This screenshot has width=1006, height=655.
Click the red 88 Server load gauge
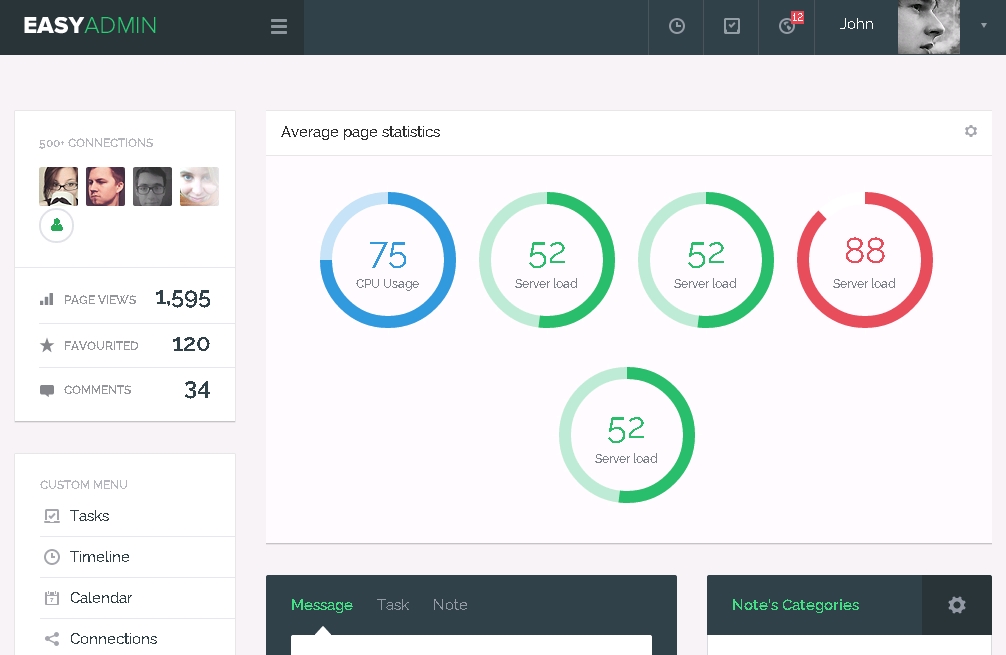(864, 260)
